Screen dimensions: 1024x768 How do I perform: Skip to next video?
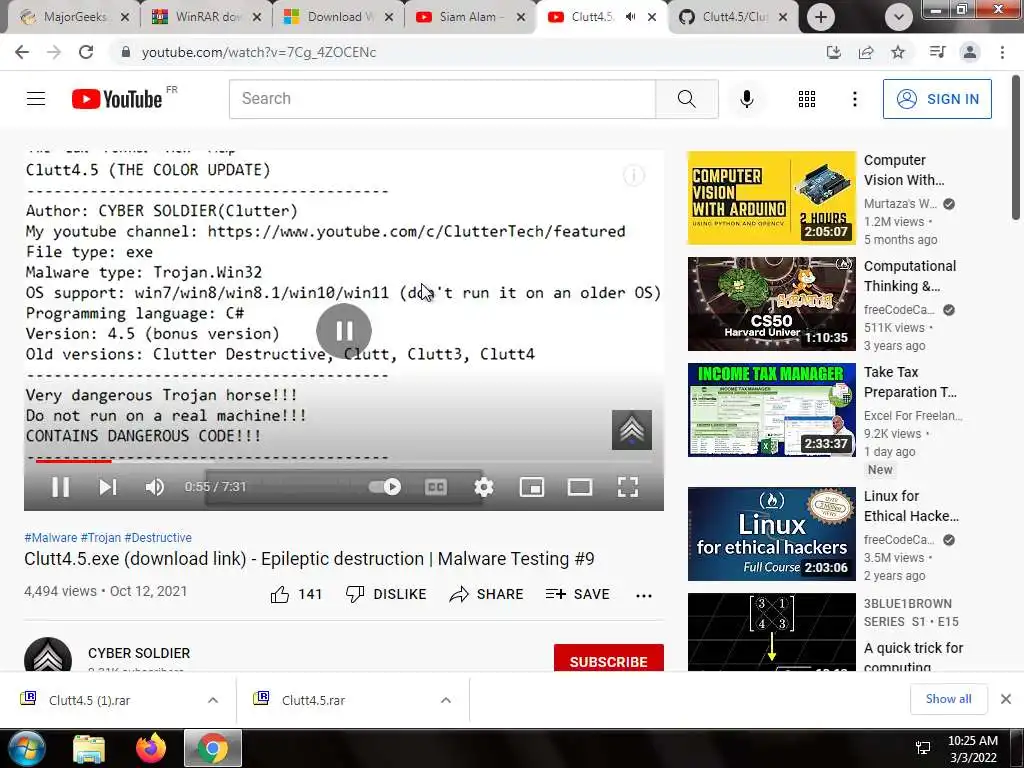coord(108,487)
